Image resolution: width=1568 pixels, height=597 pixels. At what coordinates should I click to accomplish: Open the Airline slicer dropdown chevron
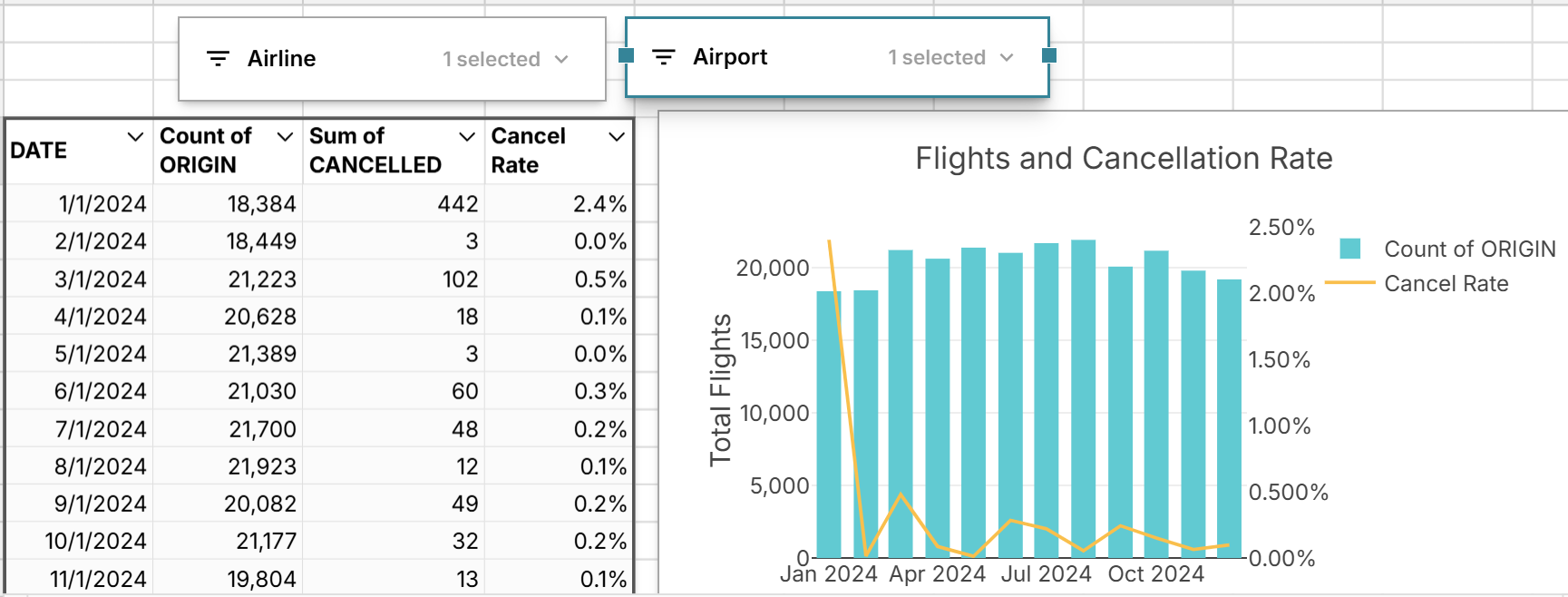coord(561,59)
